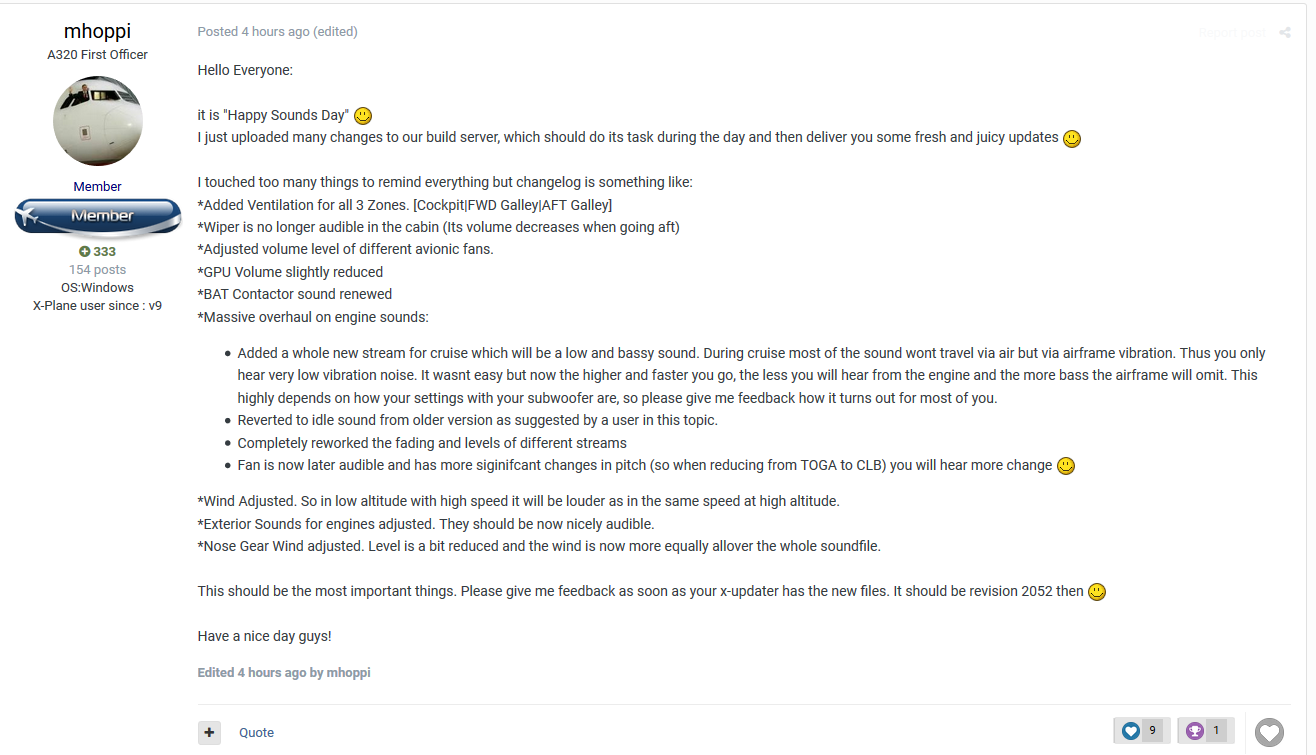Click the blue Member rank badge
1316x755 pixels.
point(97,216)
